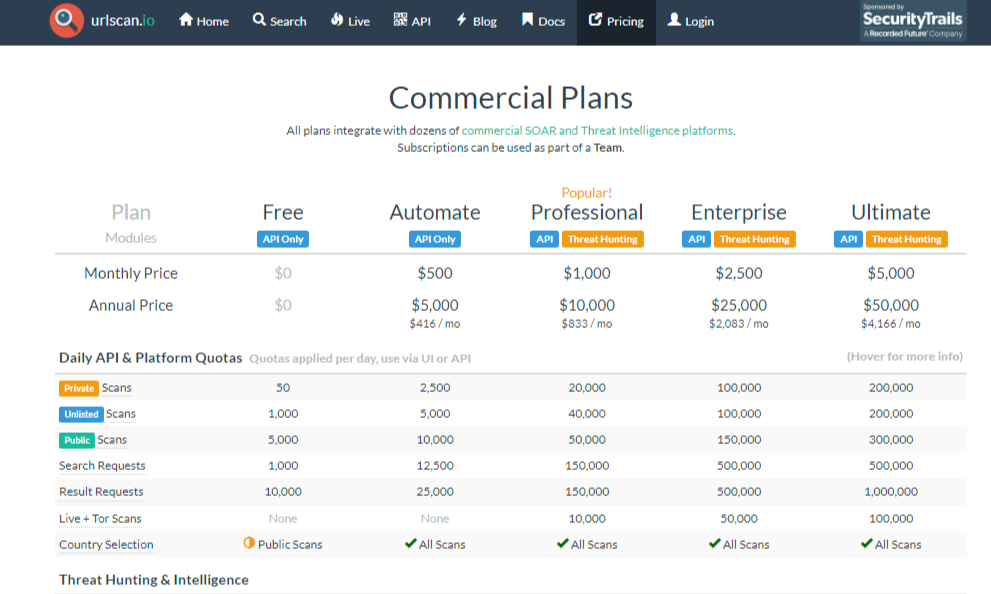
Task: Click Threat Hunting badge under Professional plan
Action: pos(602,239)
